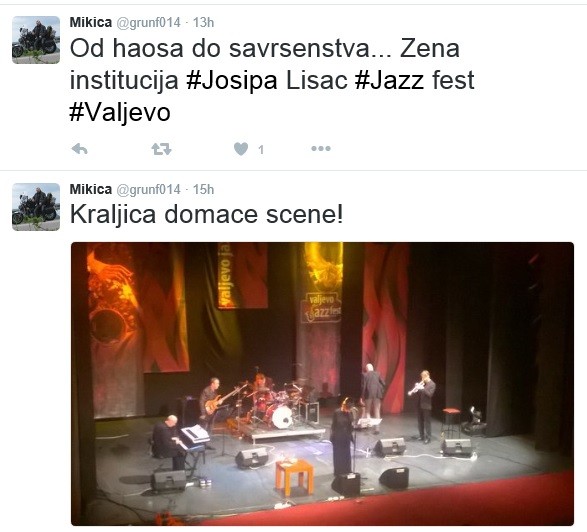
Task: Click the 'Zena institucija' text in first tweet
Action: 265,64
